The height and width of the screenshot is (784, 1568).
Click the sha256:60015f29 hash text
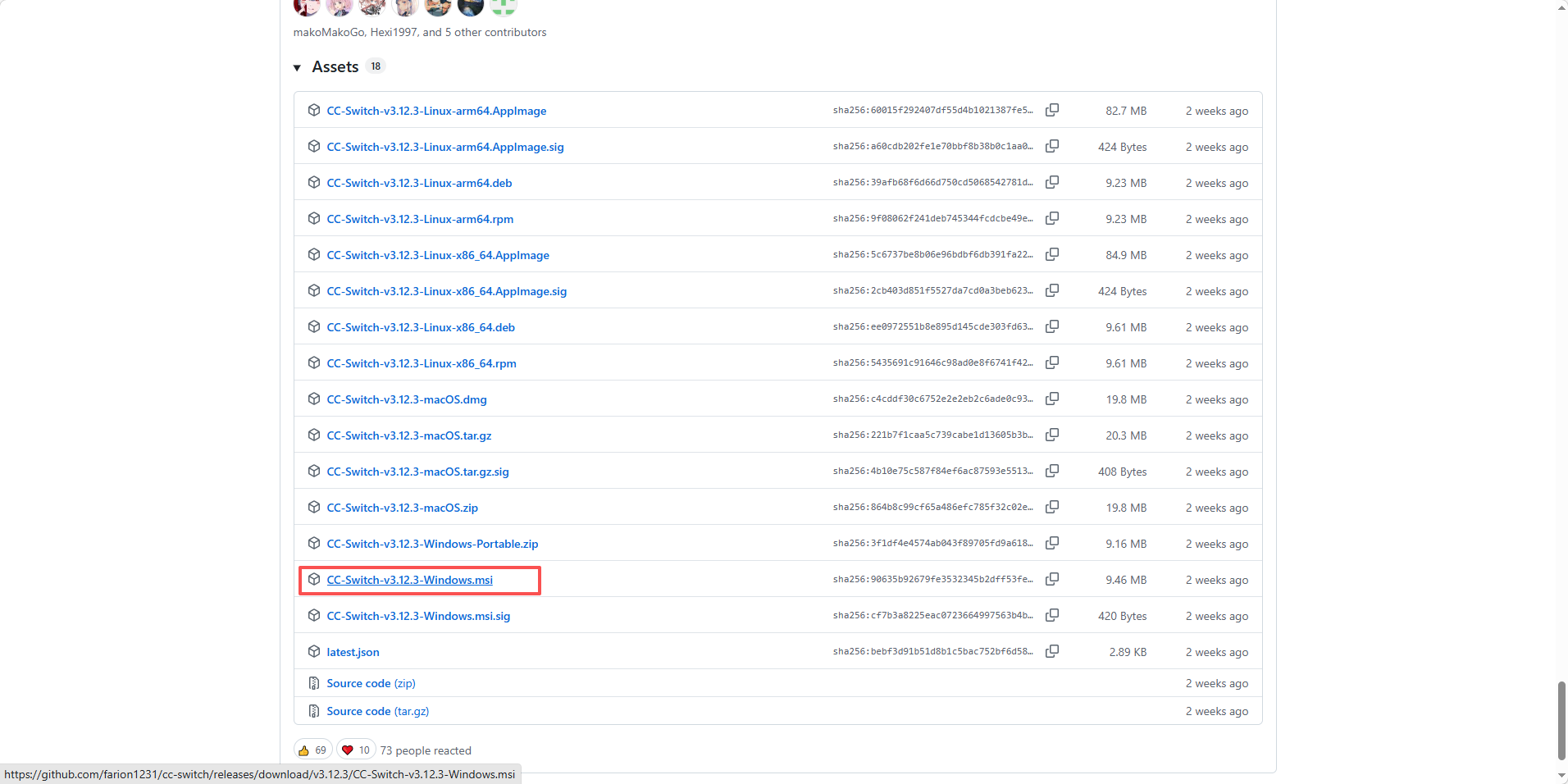click(x=932, y=110)
